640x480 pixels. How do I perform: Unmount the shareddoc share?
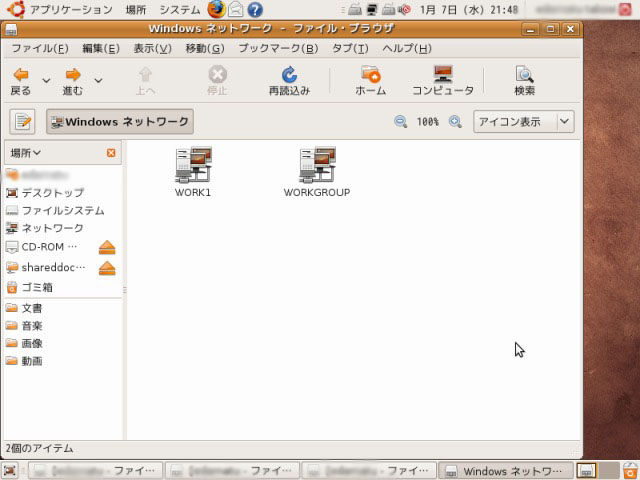[x=107, y=268]
